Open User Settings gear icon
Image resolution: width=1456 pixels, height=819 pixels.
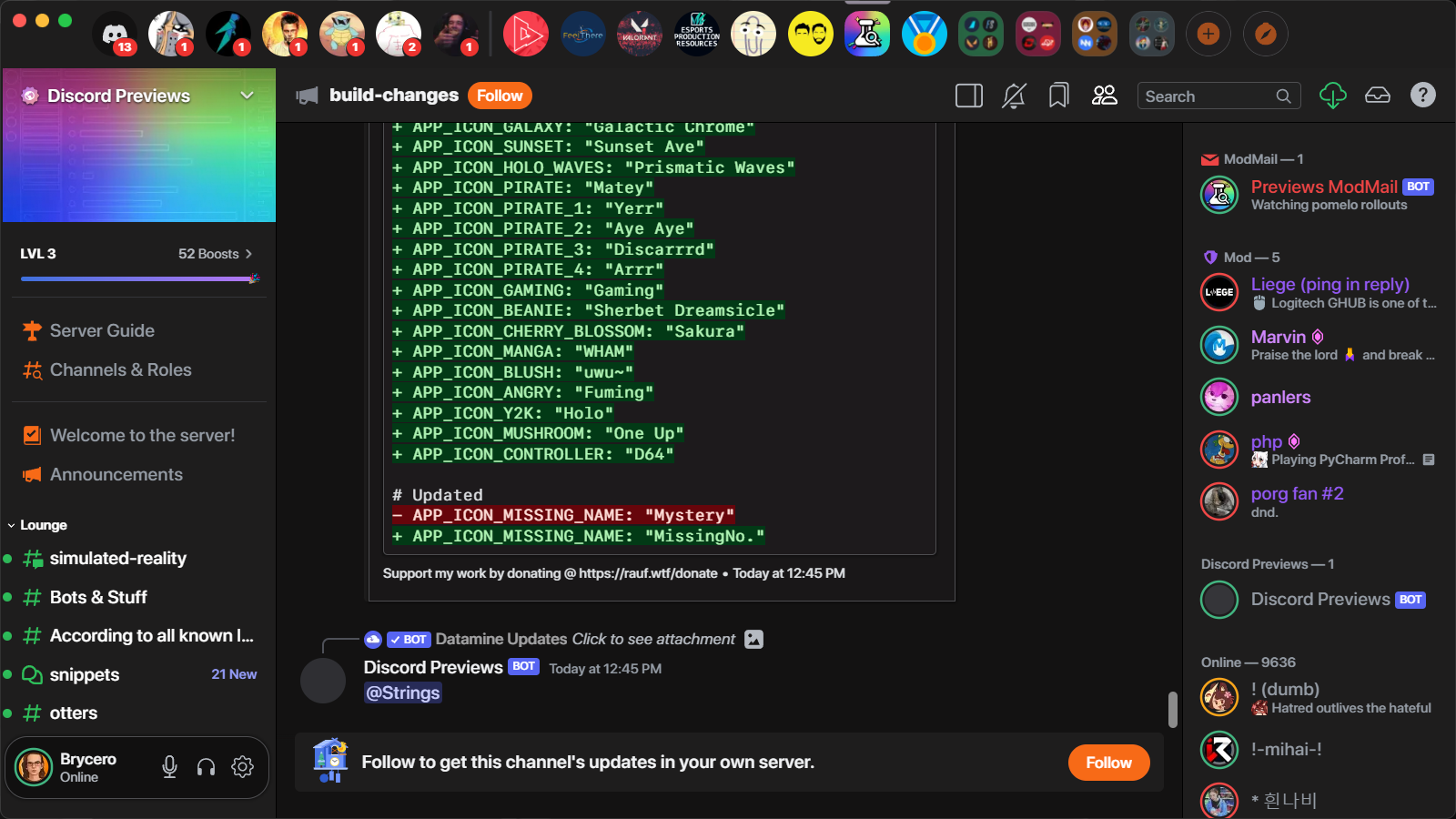point(242,767)
